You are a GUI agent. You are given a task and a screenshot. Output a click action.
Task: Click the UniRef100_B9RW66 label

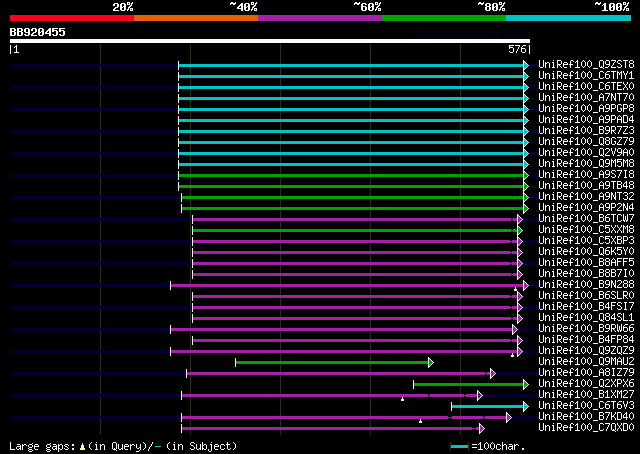click(x=586, y=329)
